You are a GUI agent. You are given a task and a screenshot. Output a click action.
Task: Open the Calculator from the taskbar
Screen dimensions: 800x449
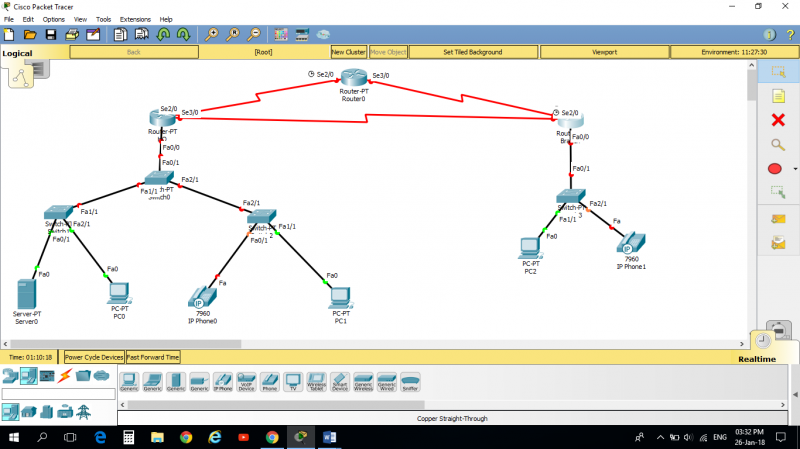[x=129, y=437]
